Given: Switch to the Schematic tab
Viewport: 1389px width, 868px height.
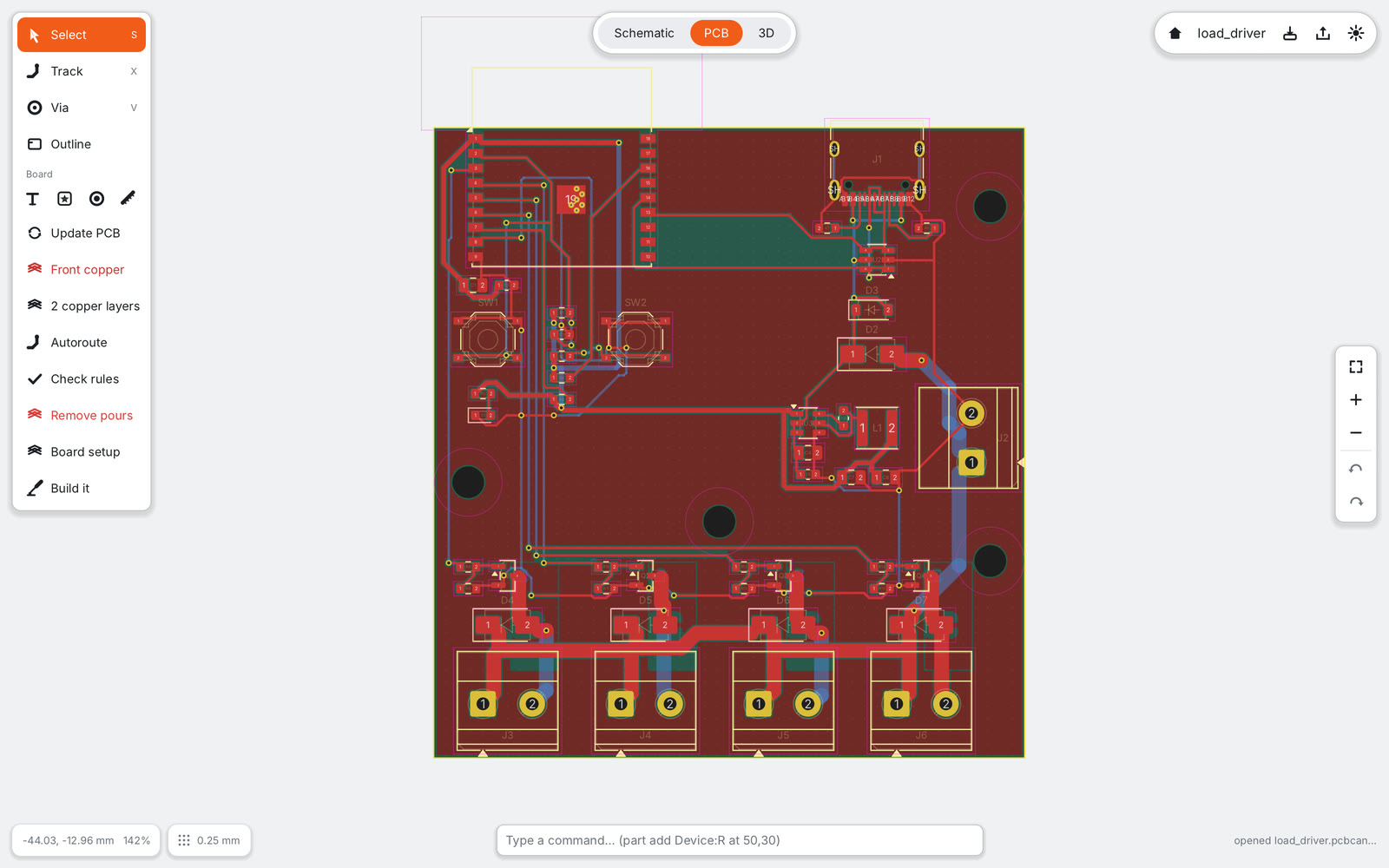Looking at the screenshot, I should 644,33.
